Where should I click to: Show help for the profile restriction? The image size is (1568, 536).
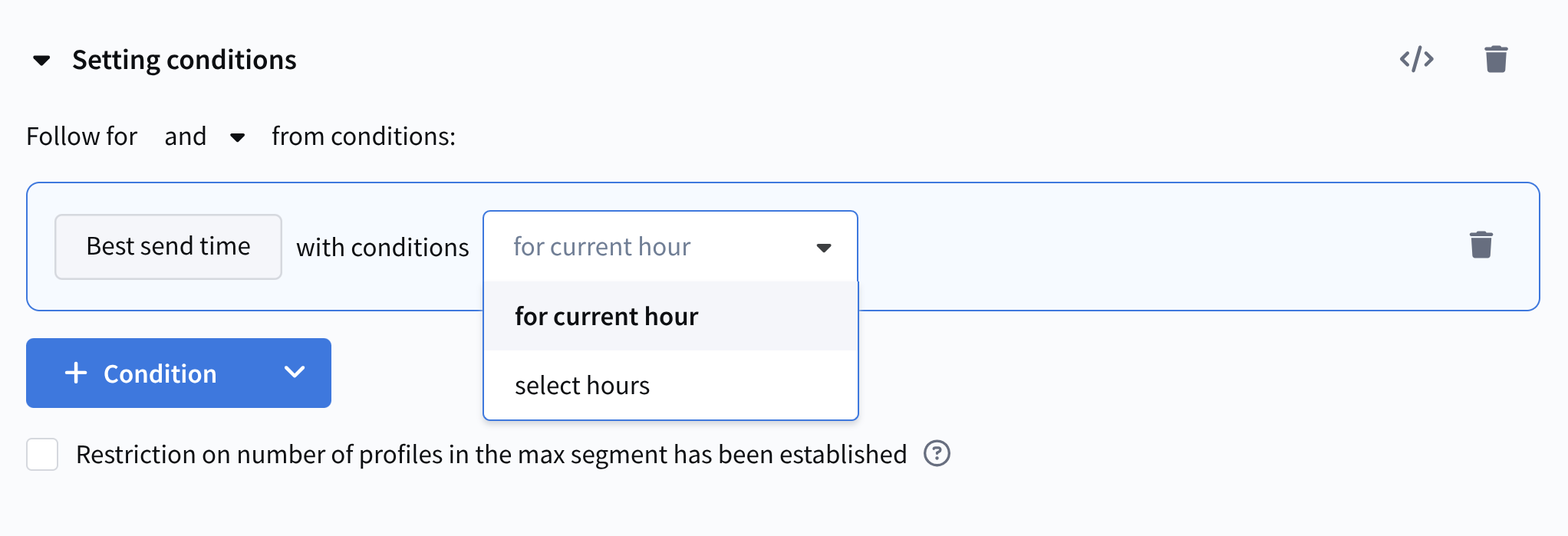[937, 454]
